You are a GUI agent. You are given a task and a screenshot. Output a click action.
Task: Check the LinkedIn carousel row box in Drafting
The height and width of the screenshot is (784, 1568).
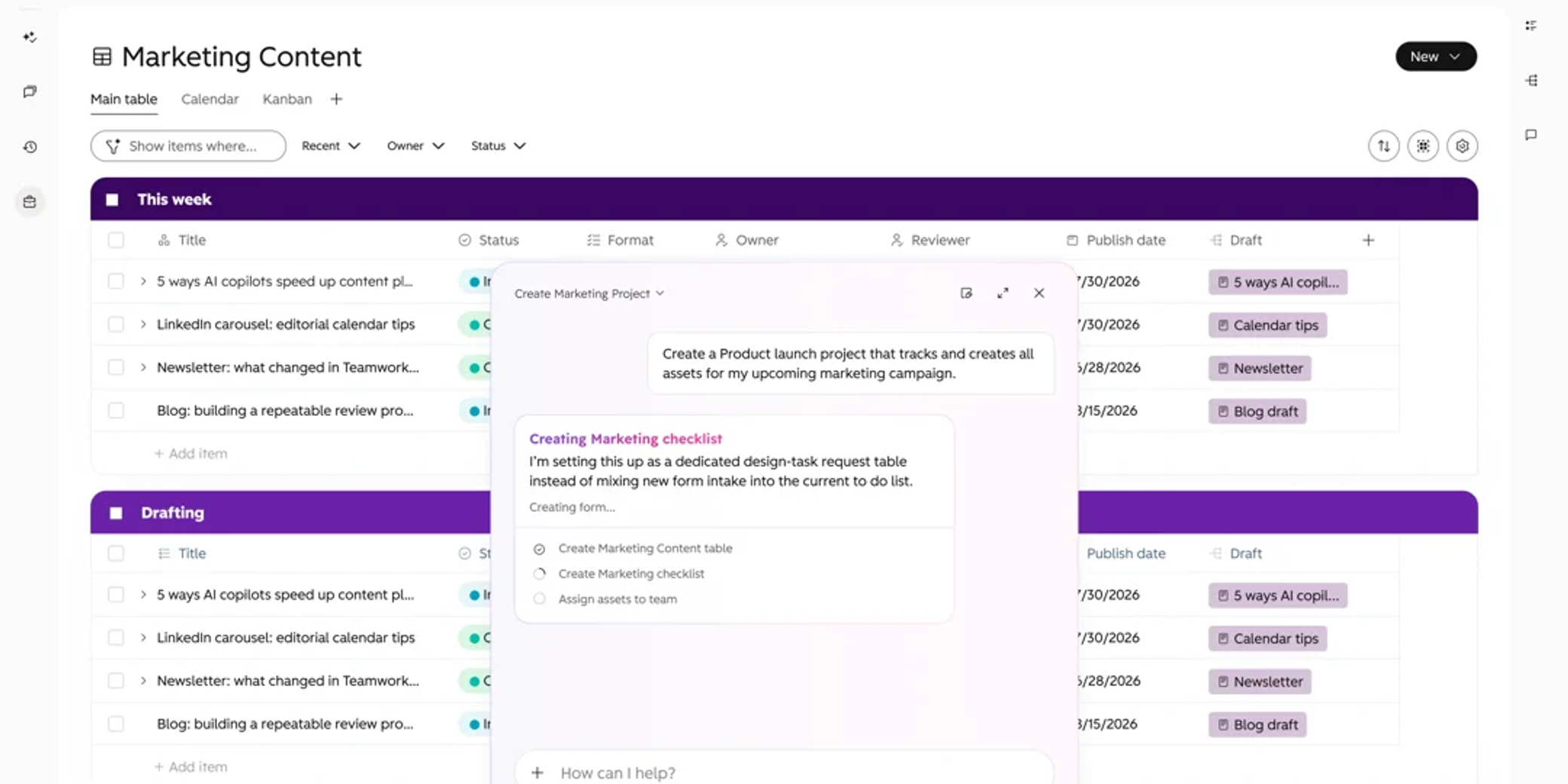[x=115, y=638]
